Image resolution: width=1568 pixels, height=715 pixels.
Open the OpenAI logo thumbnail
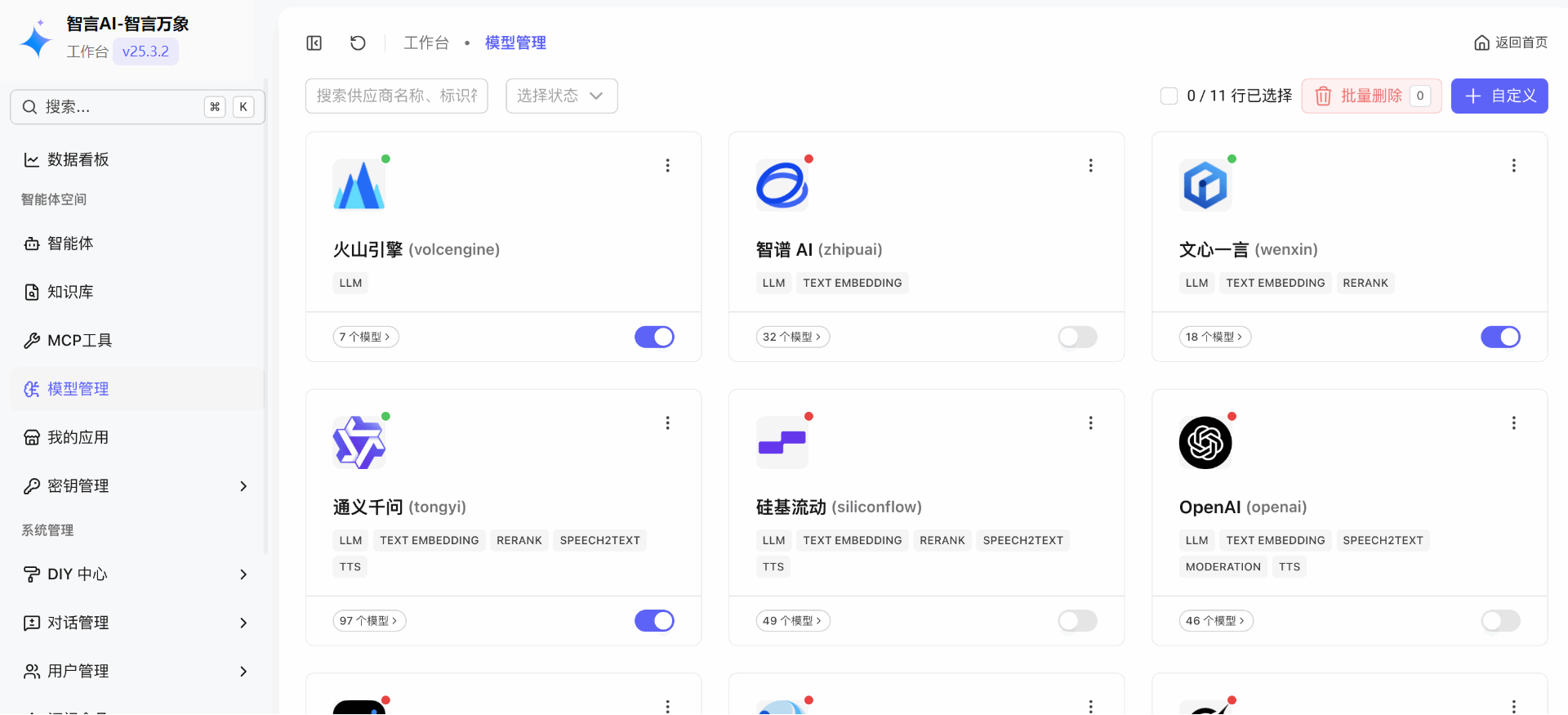pos(1205,442)
